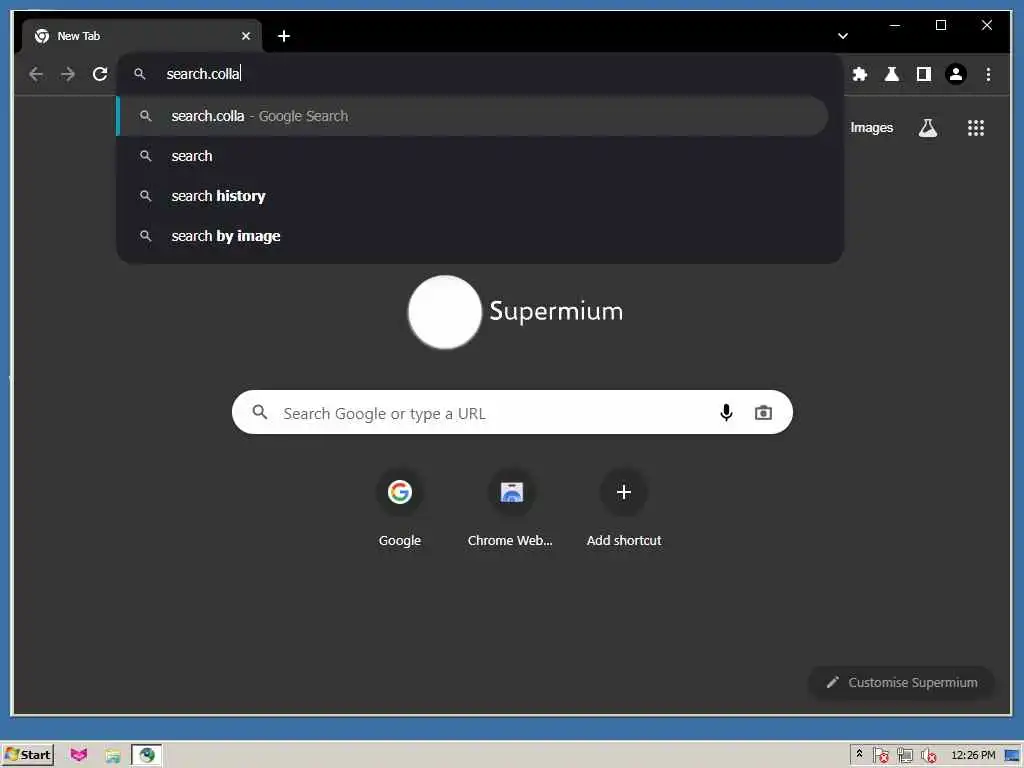This screenshot has height=768, width=1024.
Task: Expand hidden system tray icons
Action: [859, 754]
